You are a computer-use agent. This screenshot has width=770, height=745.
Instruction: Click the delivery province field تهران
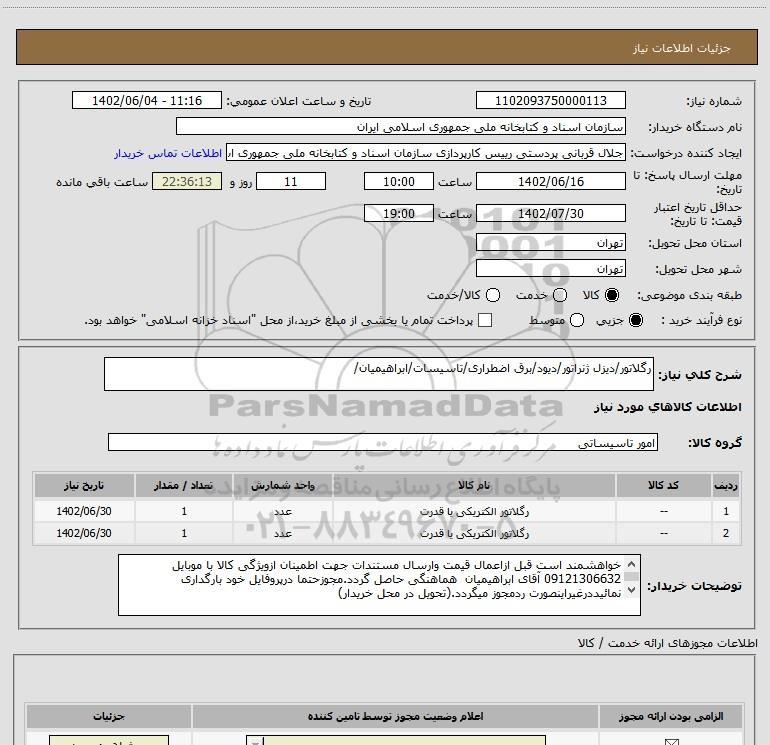(550, 243)
